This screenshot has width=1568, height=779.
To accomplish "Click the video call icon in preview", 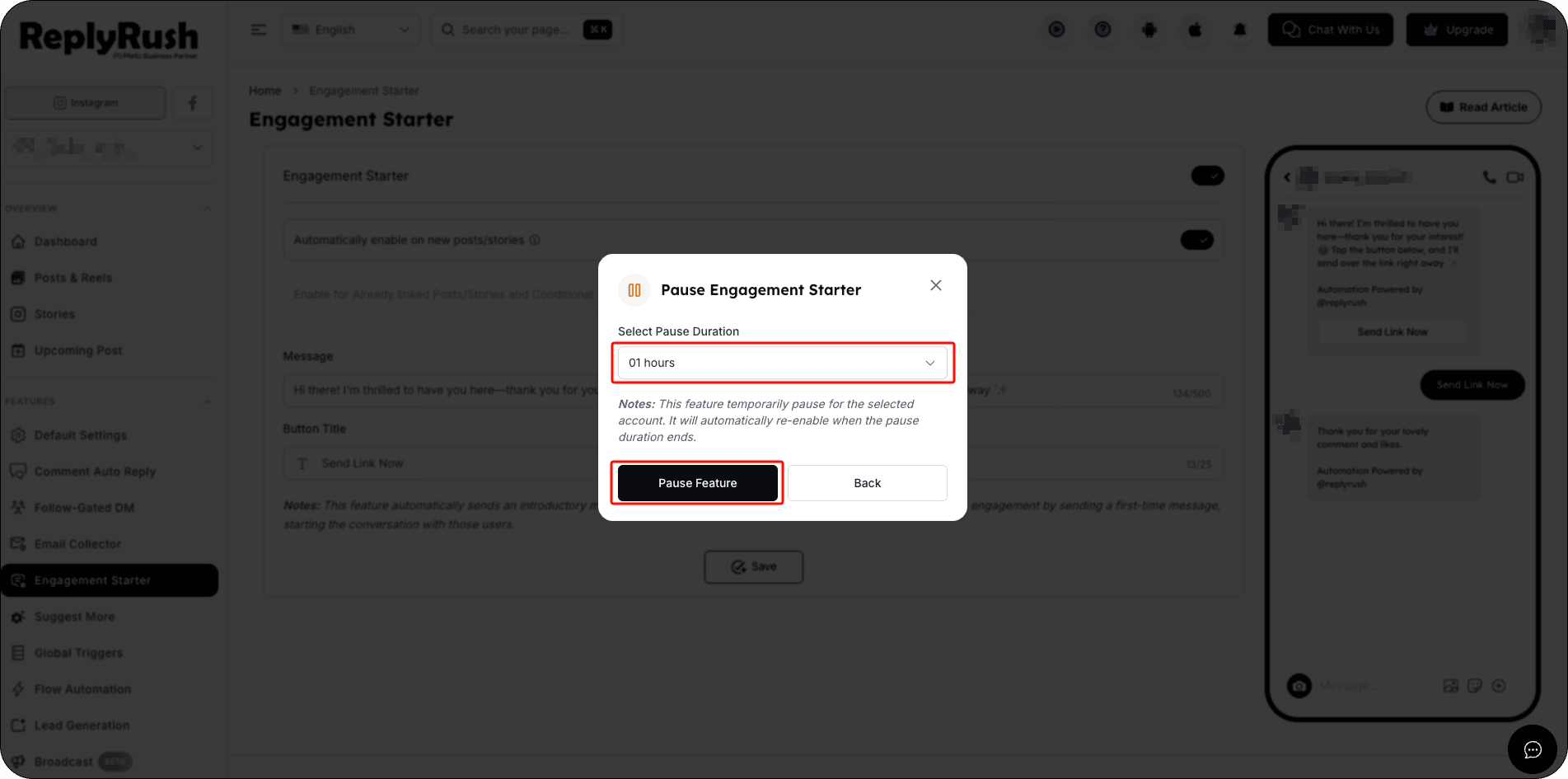I will click(x=1514, y=177).
